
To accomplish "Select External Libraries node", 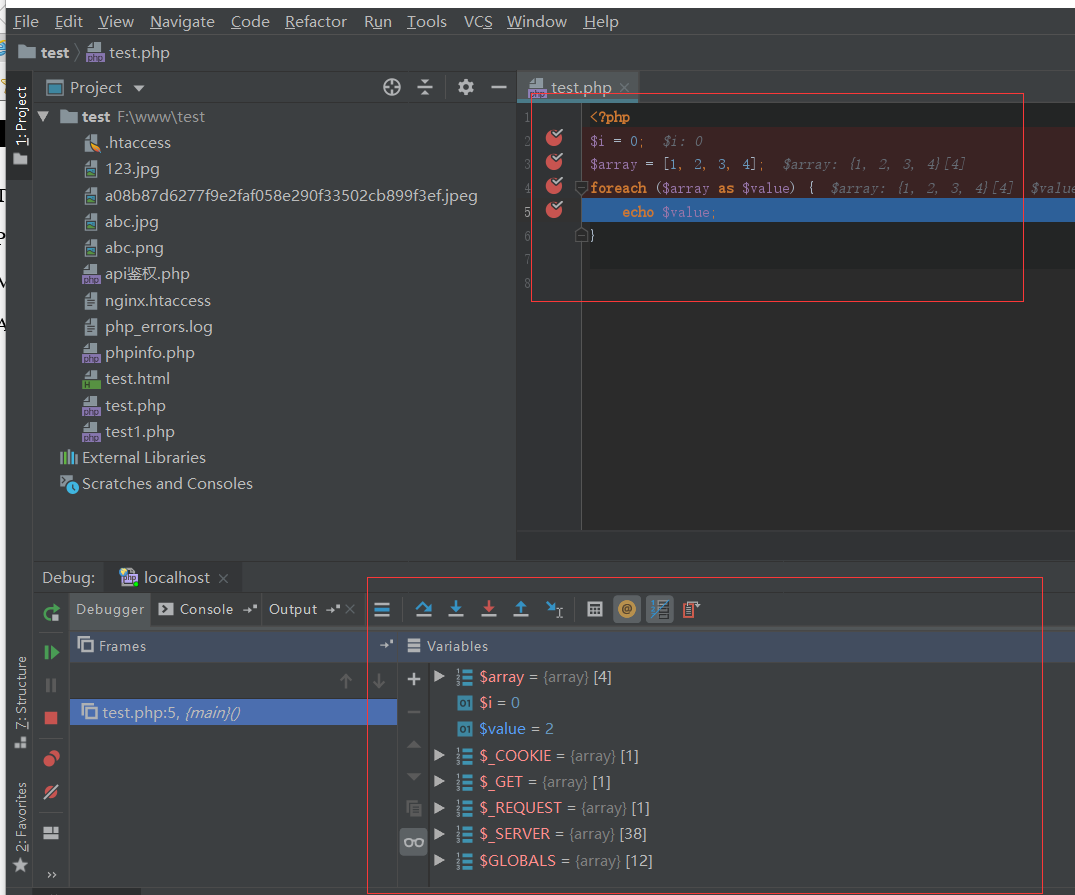I will point(144,457).
